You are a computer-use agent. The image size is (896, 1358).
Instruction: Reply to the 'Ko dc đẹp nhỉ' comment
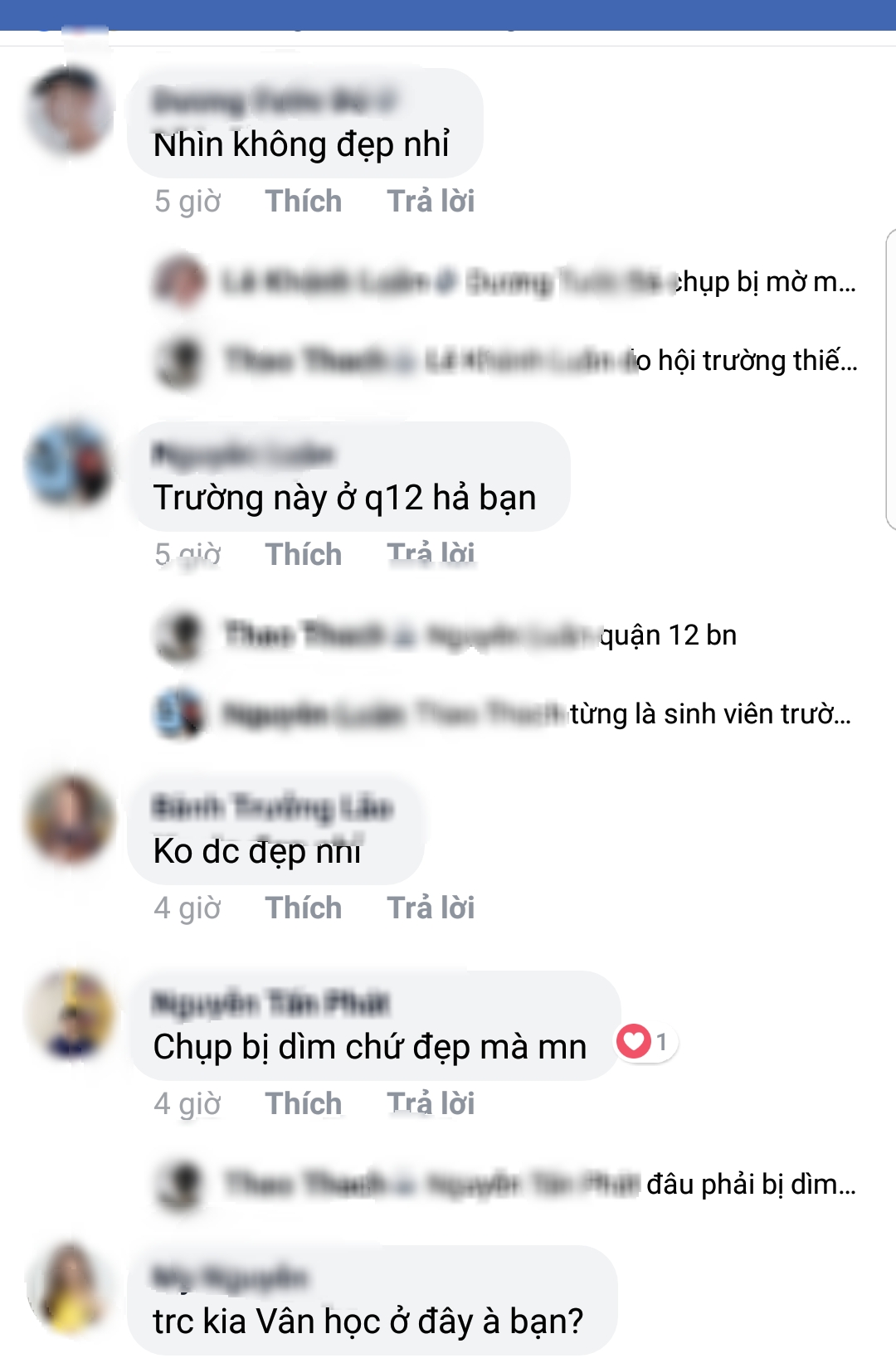pyautogui.click(x=431, y=908)
